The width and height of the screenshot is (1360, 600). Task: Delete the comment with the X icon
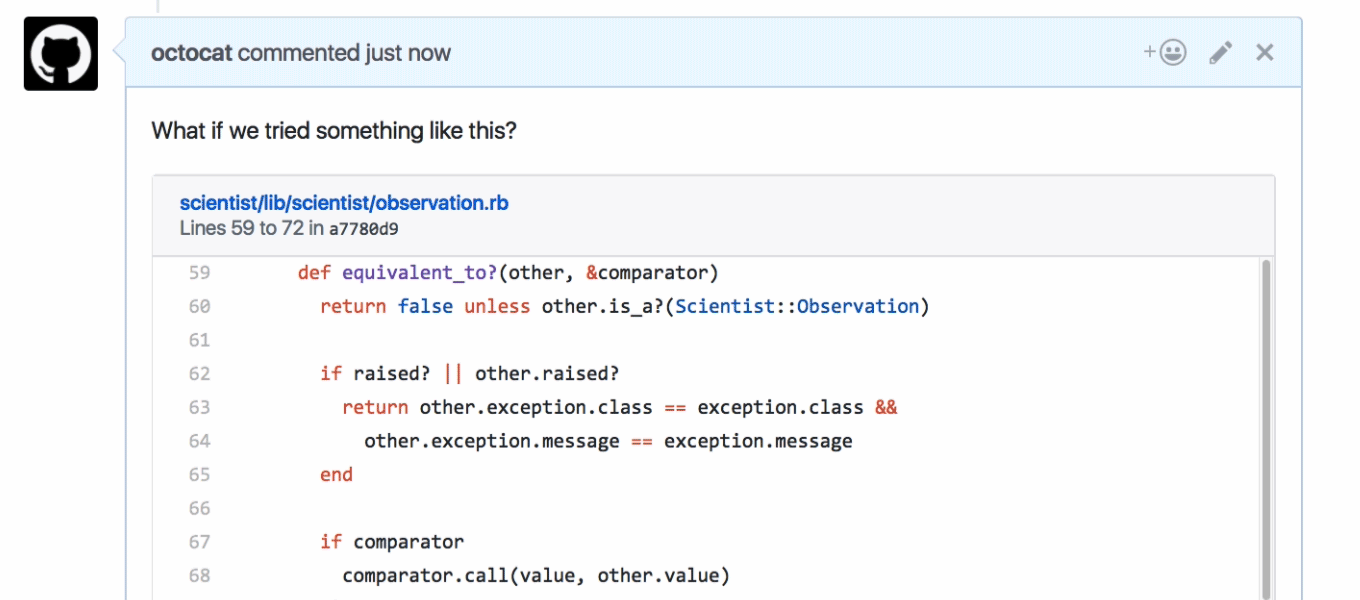[x=1265, y=53]
